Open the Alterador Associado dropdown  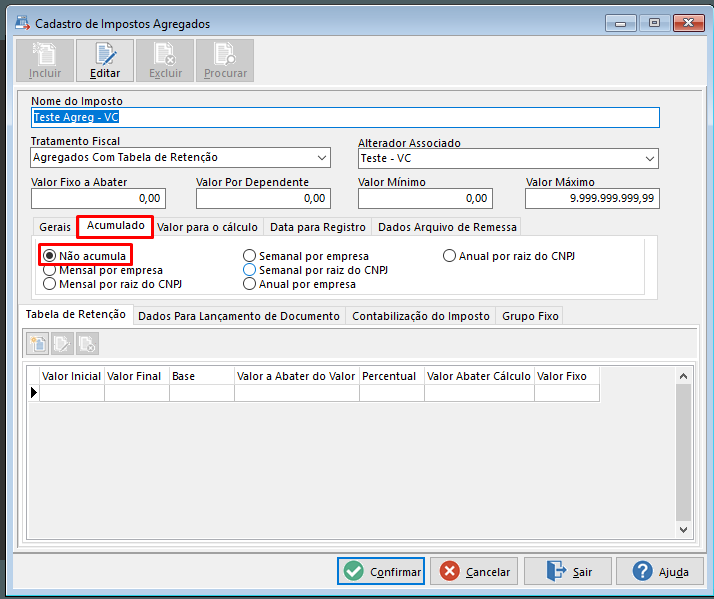point(649,159)
